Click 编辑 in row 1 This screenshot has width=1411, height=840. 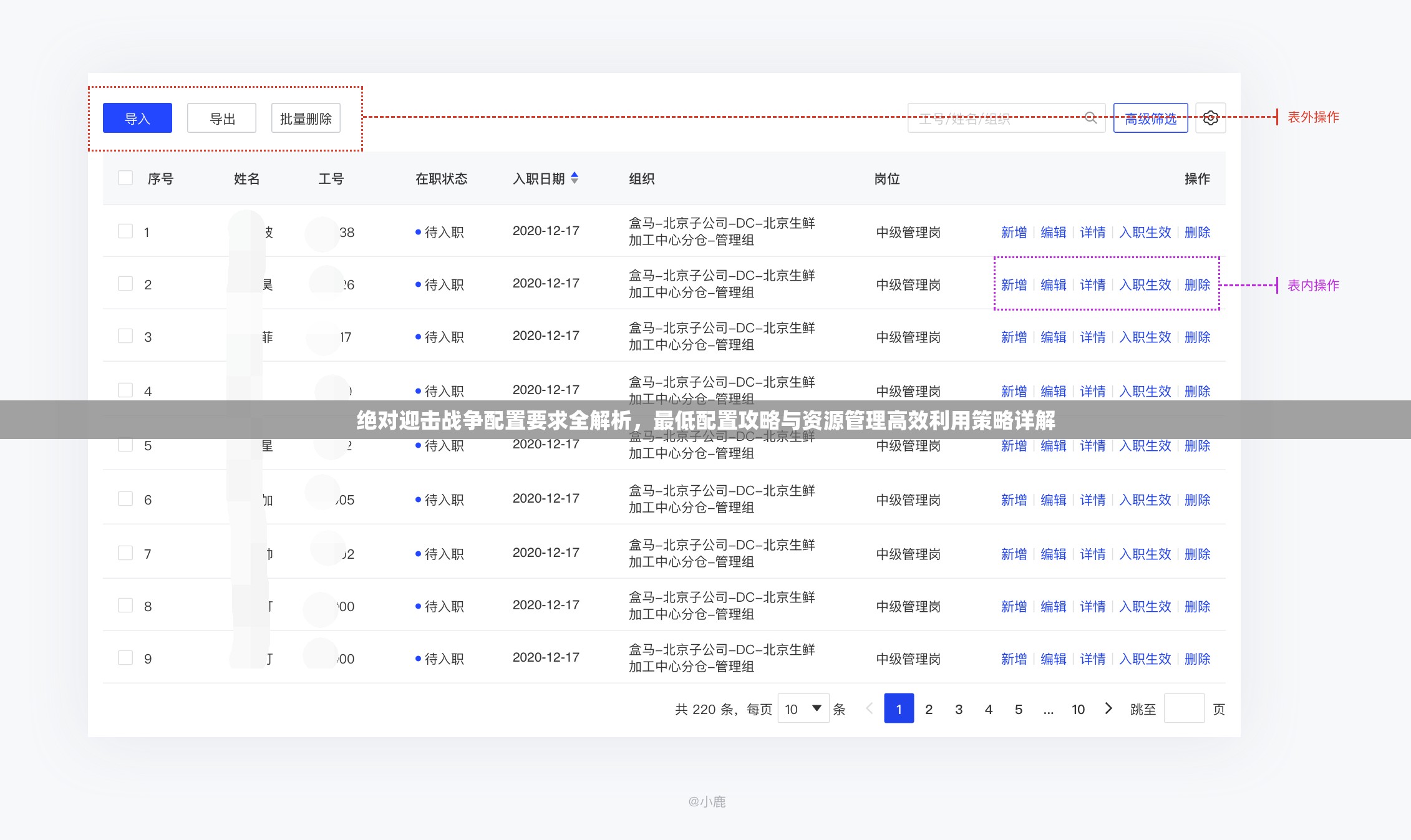(x=1054, y=232)
